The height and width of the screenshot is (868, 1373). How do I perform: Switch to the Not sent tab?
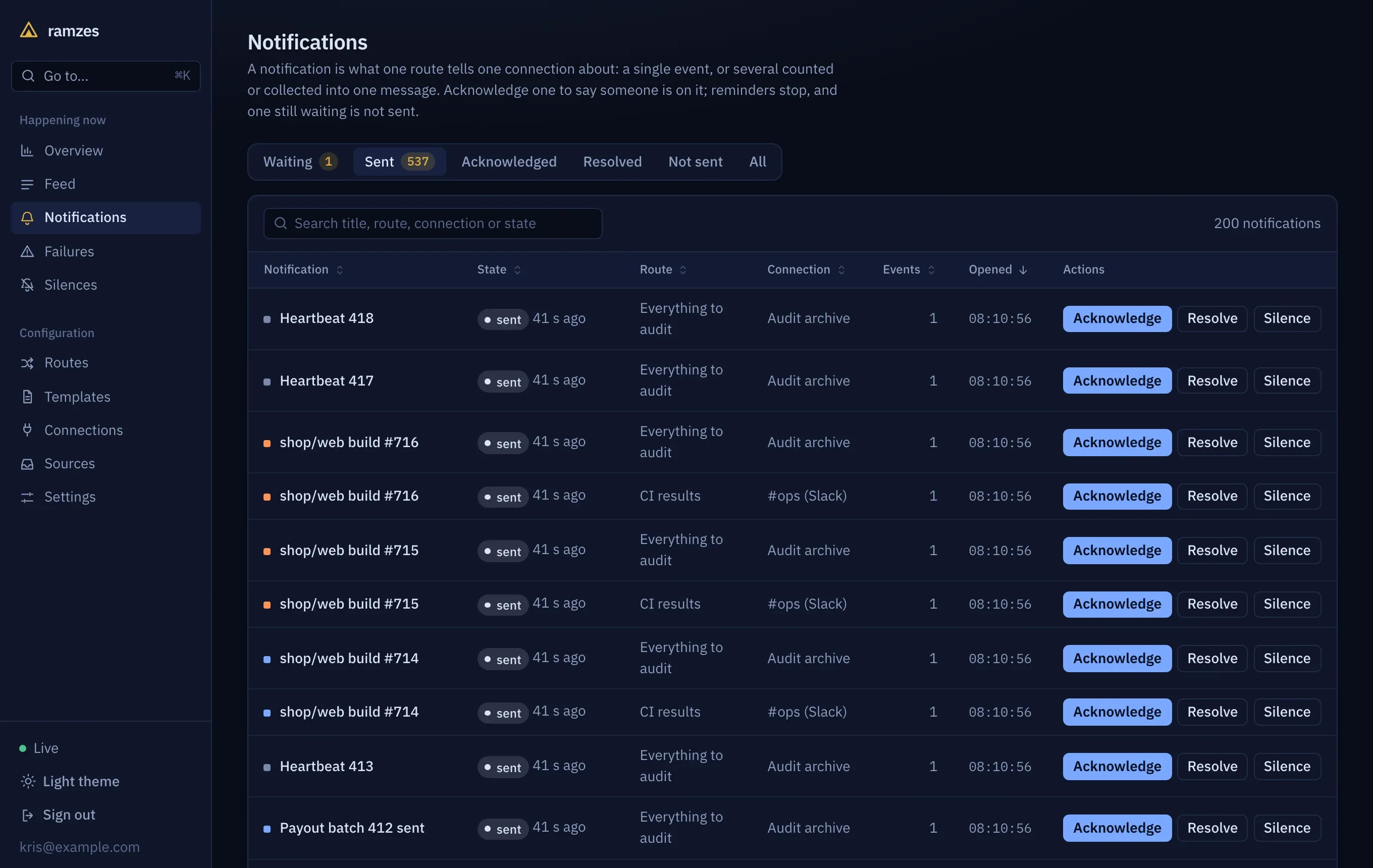(695, 161)
